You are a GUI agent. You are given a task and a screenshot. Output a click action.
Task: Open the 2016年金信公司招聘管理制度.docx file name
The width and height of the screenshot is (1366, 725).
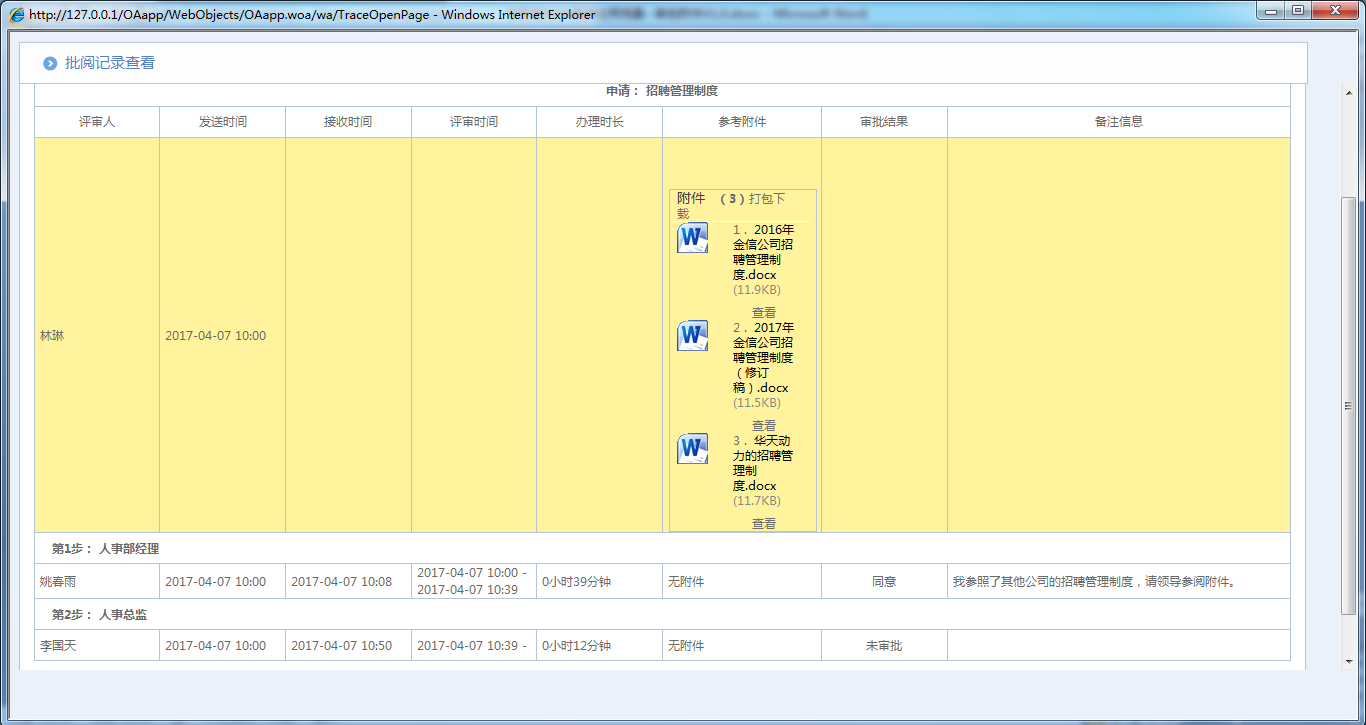click(x=764, y=252)
